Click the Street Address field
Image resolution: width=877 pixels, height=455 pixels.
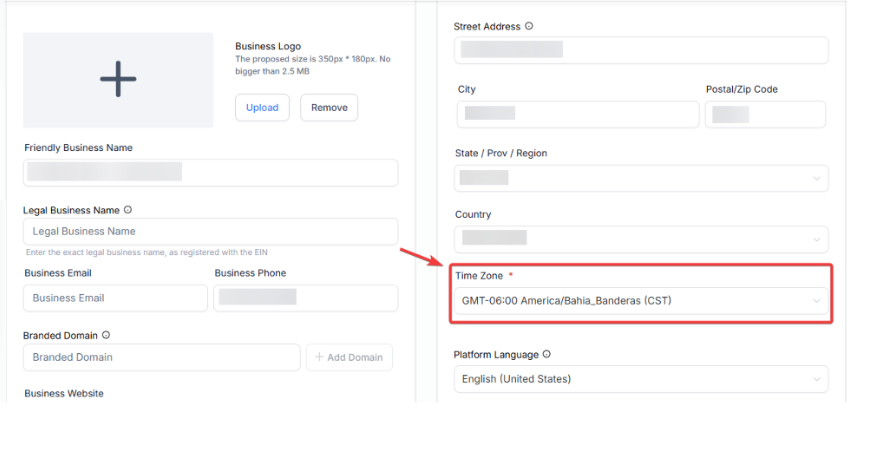click(641, 50)
